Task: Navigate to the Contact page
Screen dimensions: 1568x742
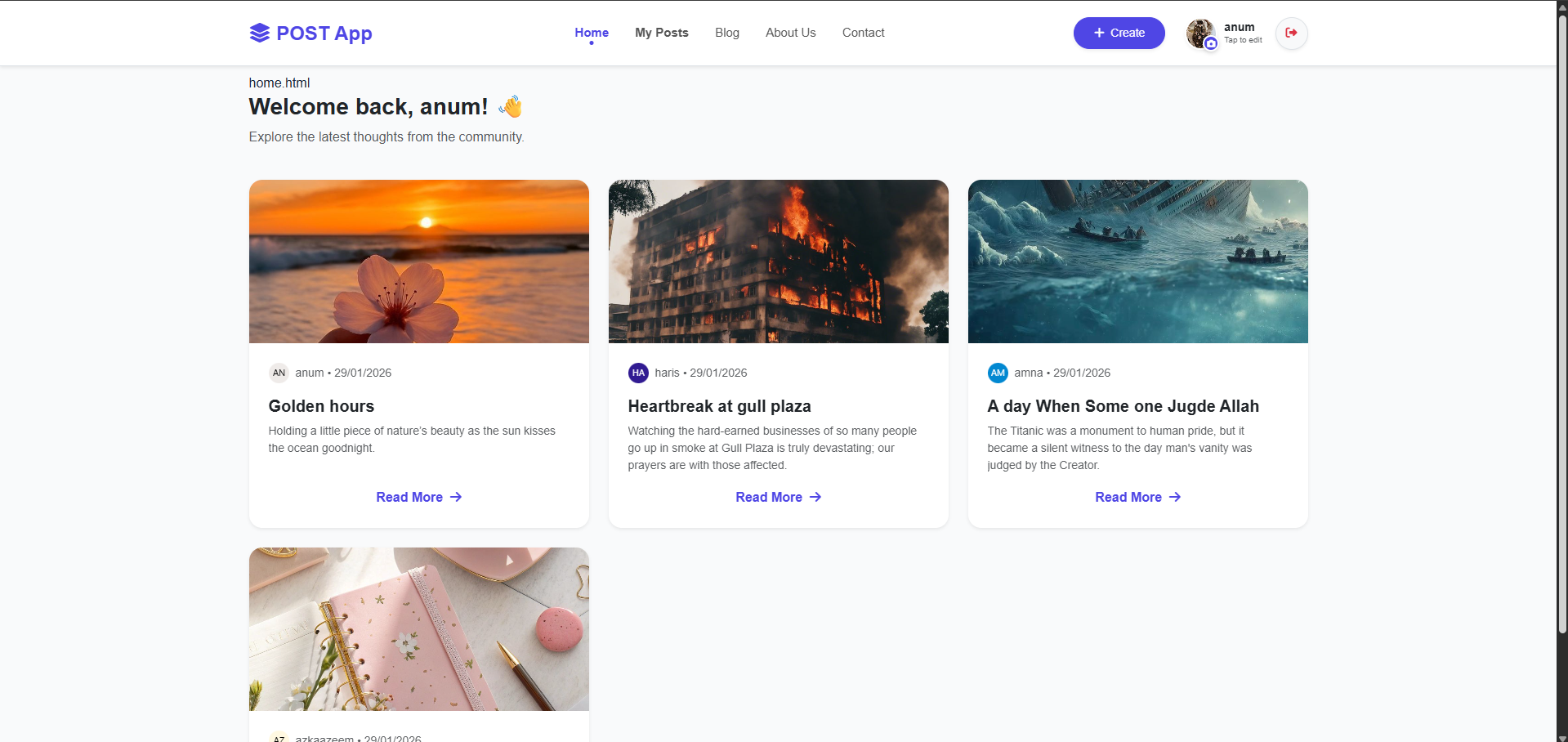Action: click(863, 33)
